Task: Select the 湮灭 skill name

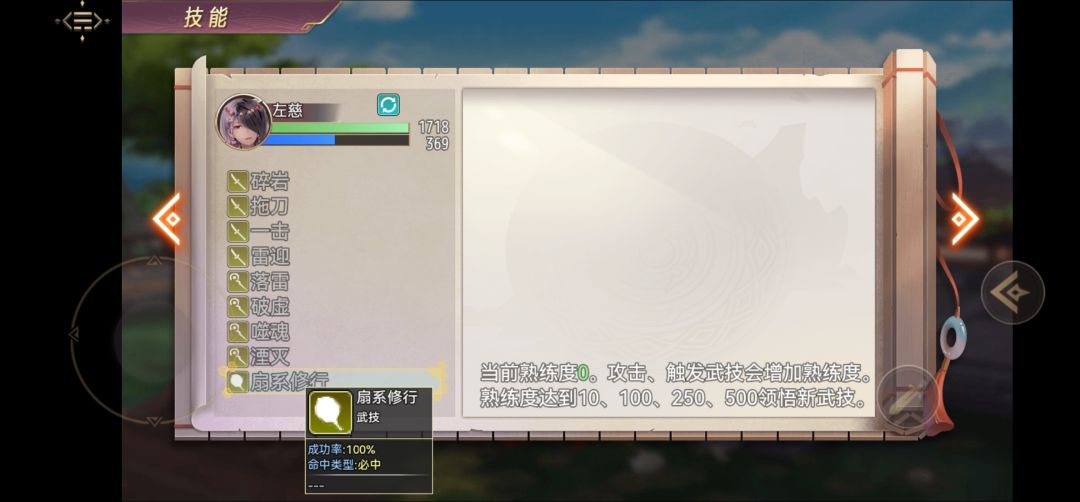Action: click(269, 357)
